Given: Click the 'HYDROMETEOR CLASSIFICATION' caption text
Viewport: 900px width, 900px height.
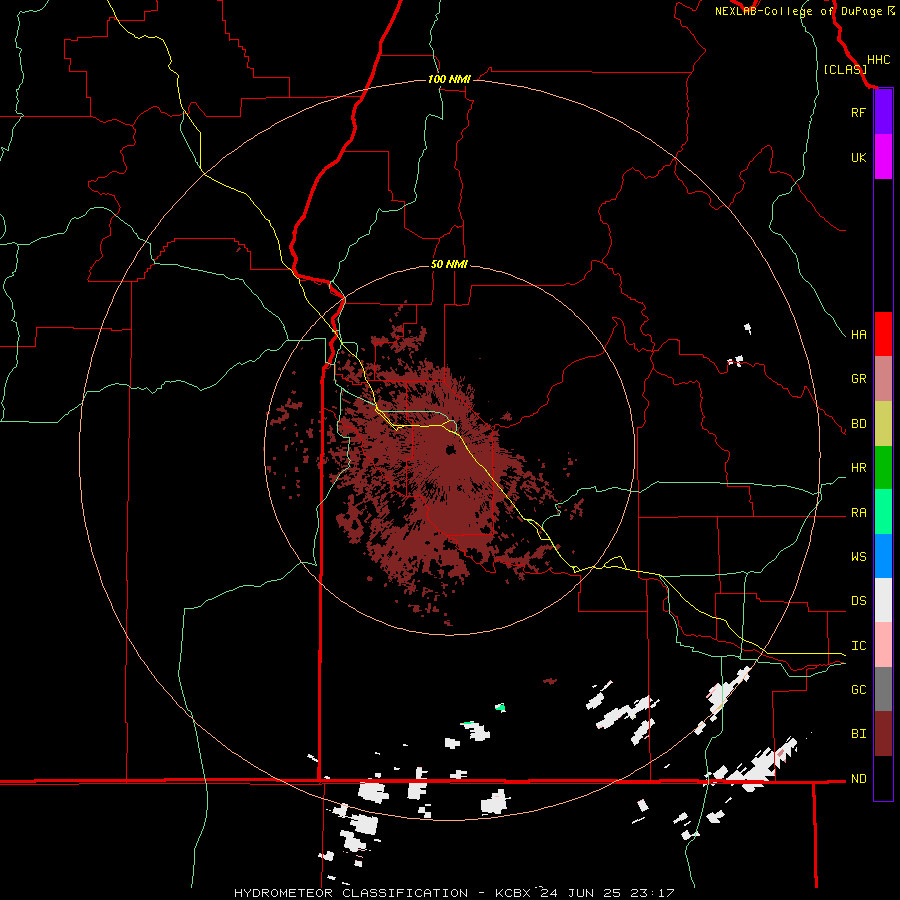Looking at the screenshot, I should pos(351,893).
